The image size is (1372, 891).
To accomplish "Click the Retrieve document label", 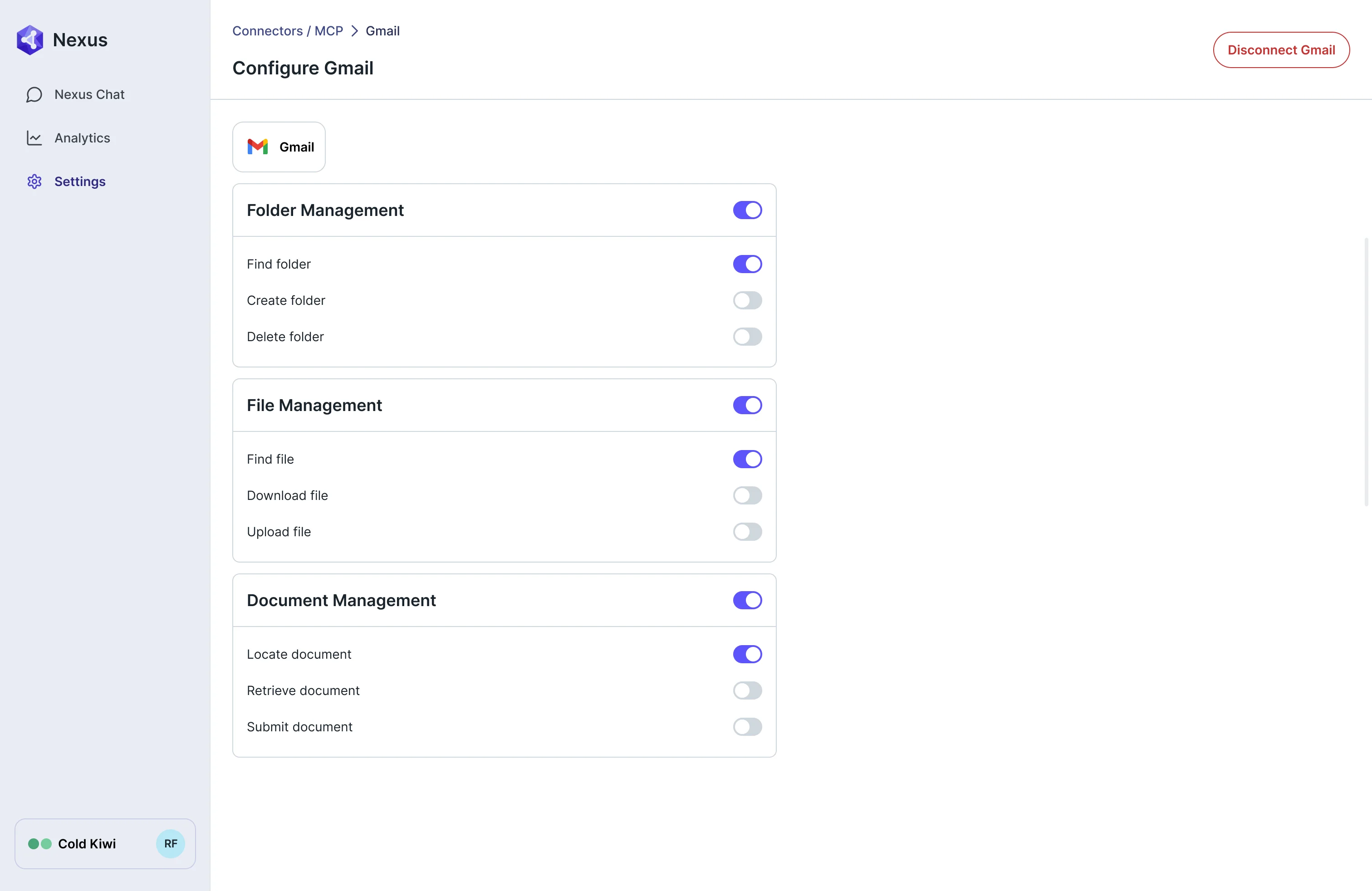I will pyautogui.click(x=303, y=690).
